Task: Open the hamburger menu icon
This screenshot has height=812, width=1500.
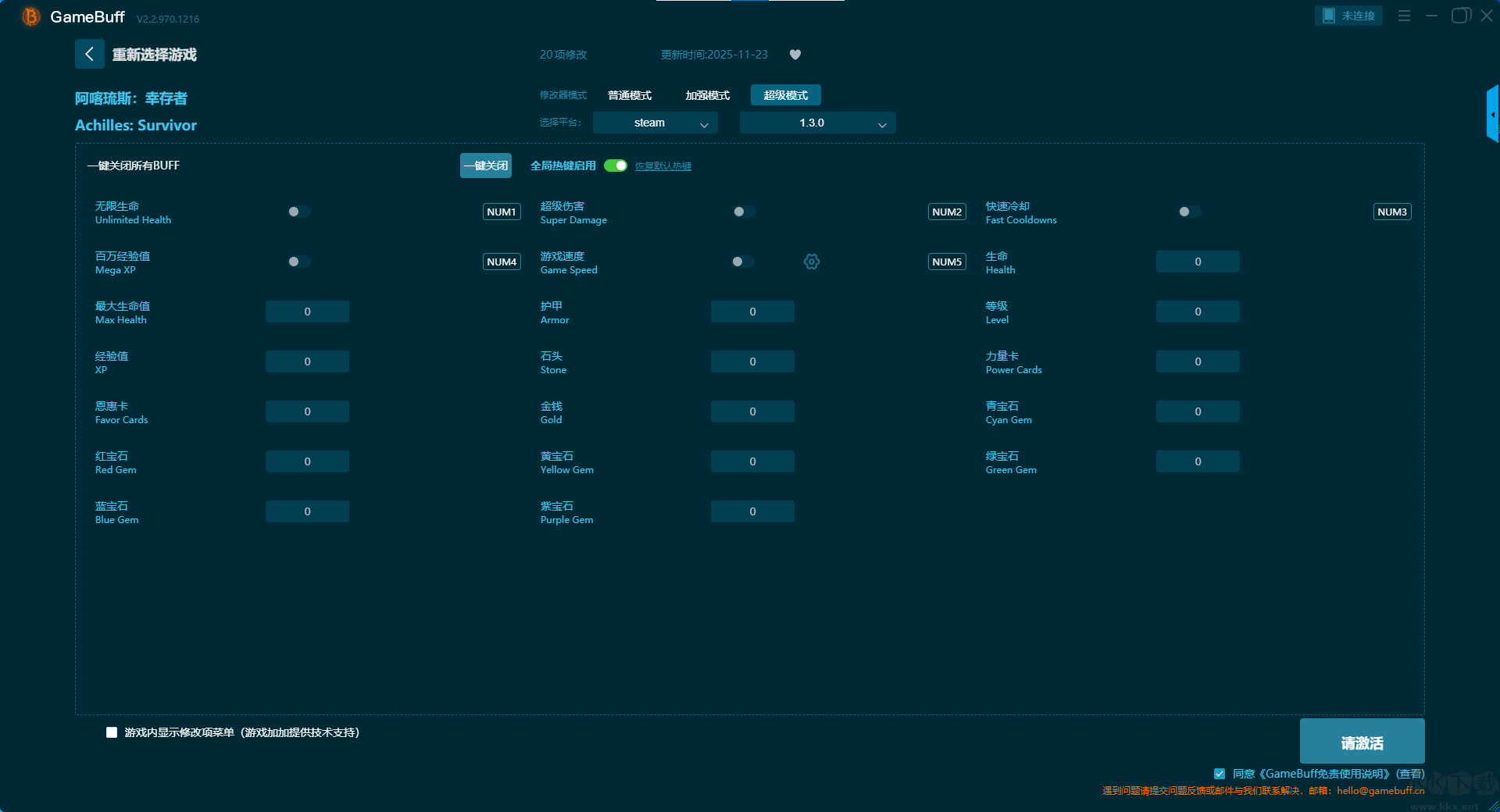Action: (x=1404, y=16)
